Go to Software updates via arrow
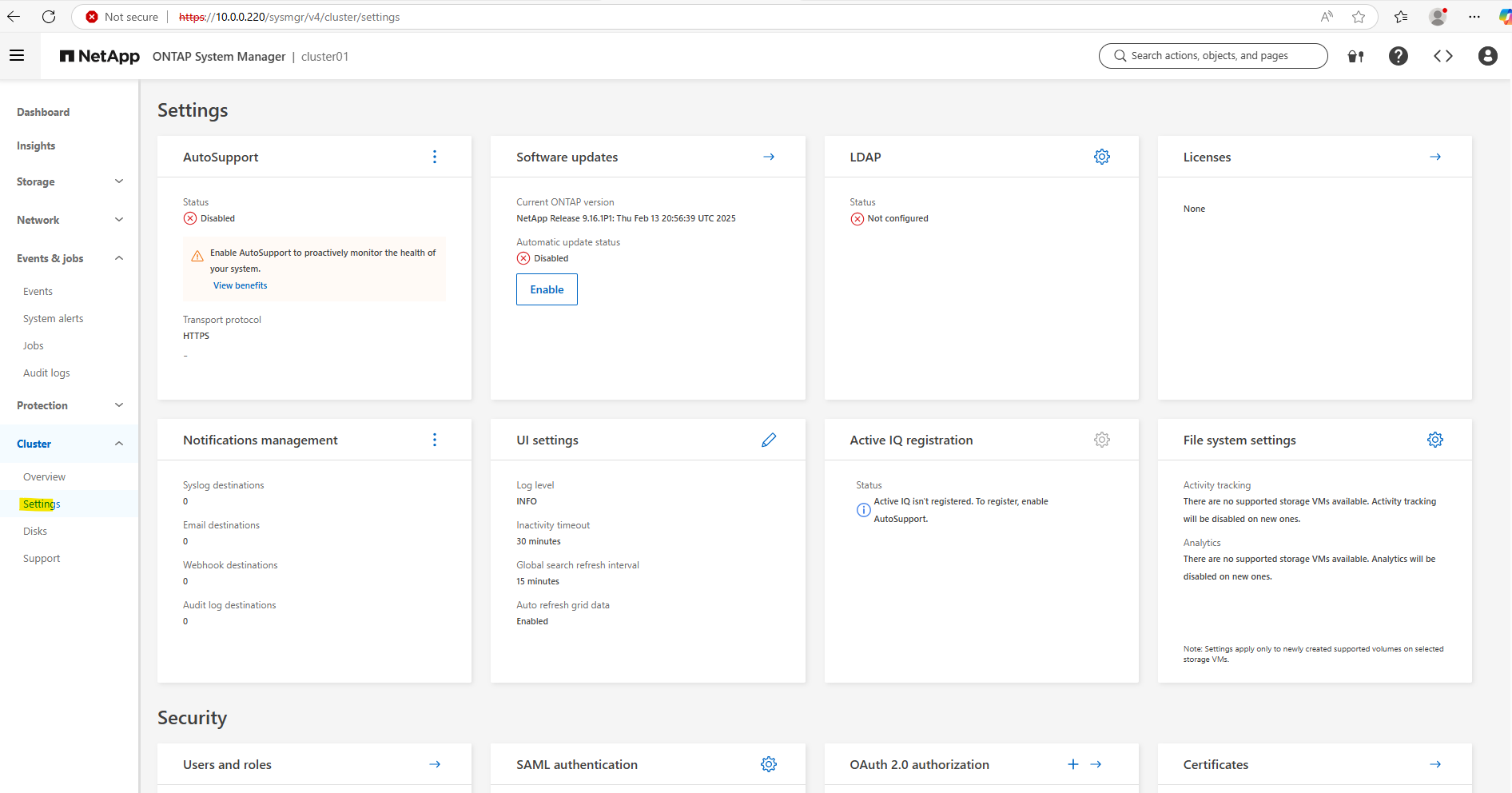 769,157
